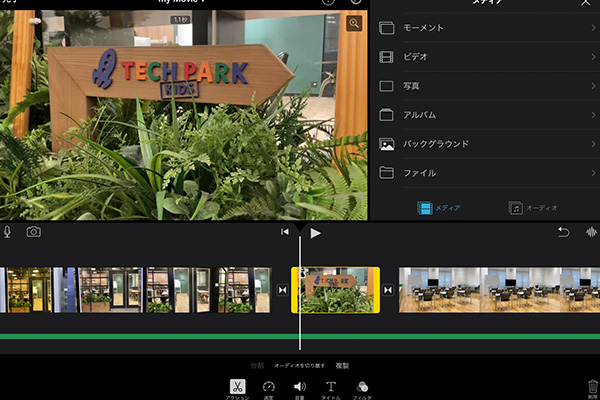Edit the transition after the TECH PARK clip
The height and width of the screenshot is (400, 600).
388,290
